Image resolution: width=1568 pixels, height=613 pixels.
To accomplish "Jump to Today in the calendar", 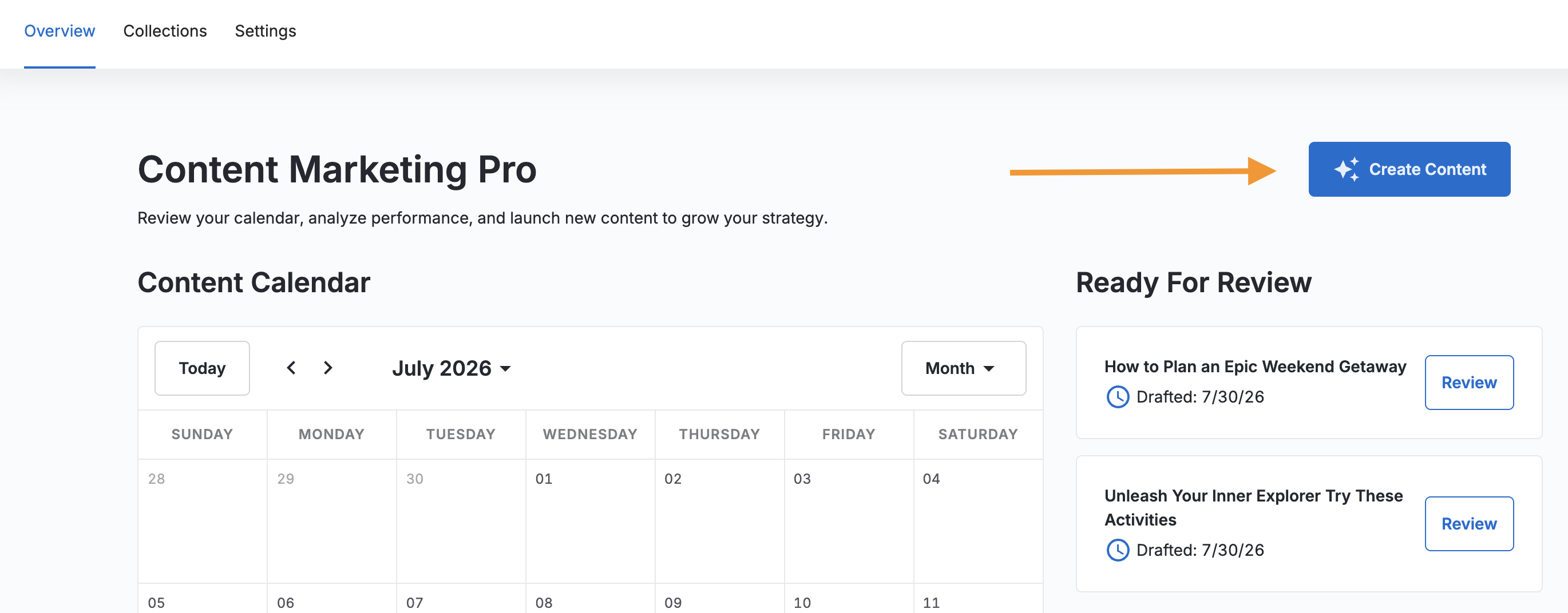I will pos(202,368).
